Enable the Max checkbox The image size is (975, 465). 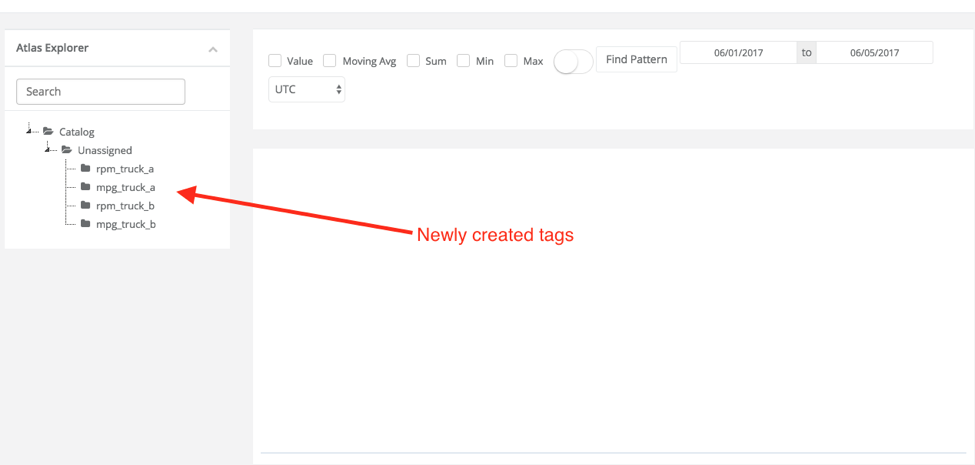click(511, 61)
